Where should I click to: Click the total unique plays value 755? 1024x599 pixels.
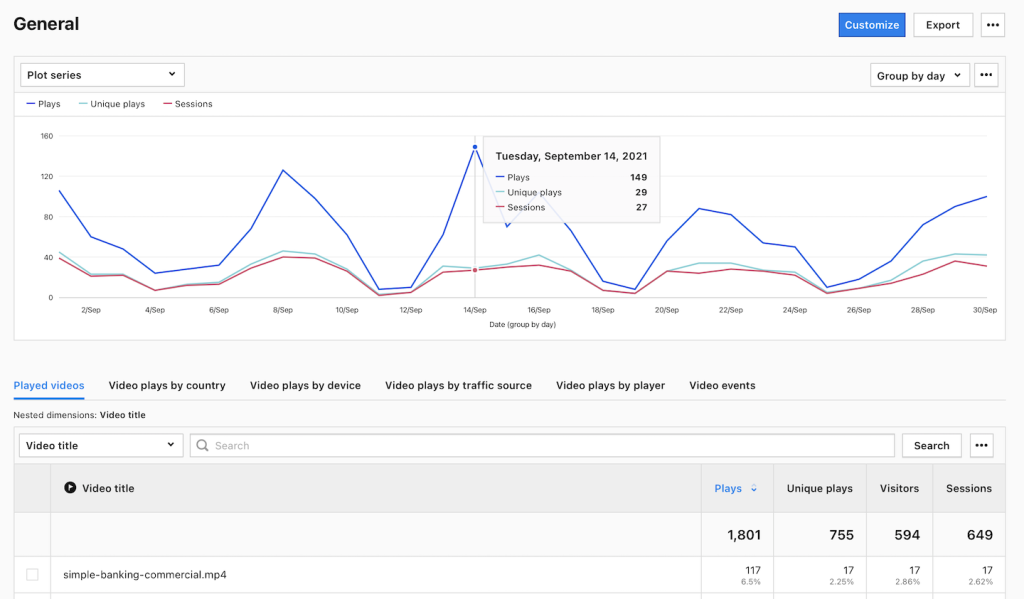click(x=841, y=535)
